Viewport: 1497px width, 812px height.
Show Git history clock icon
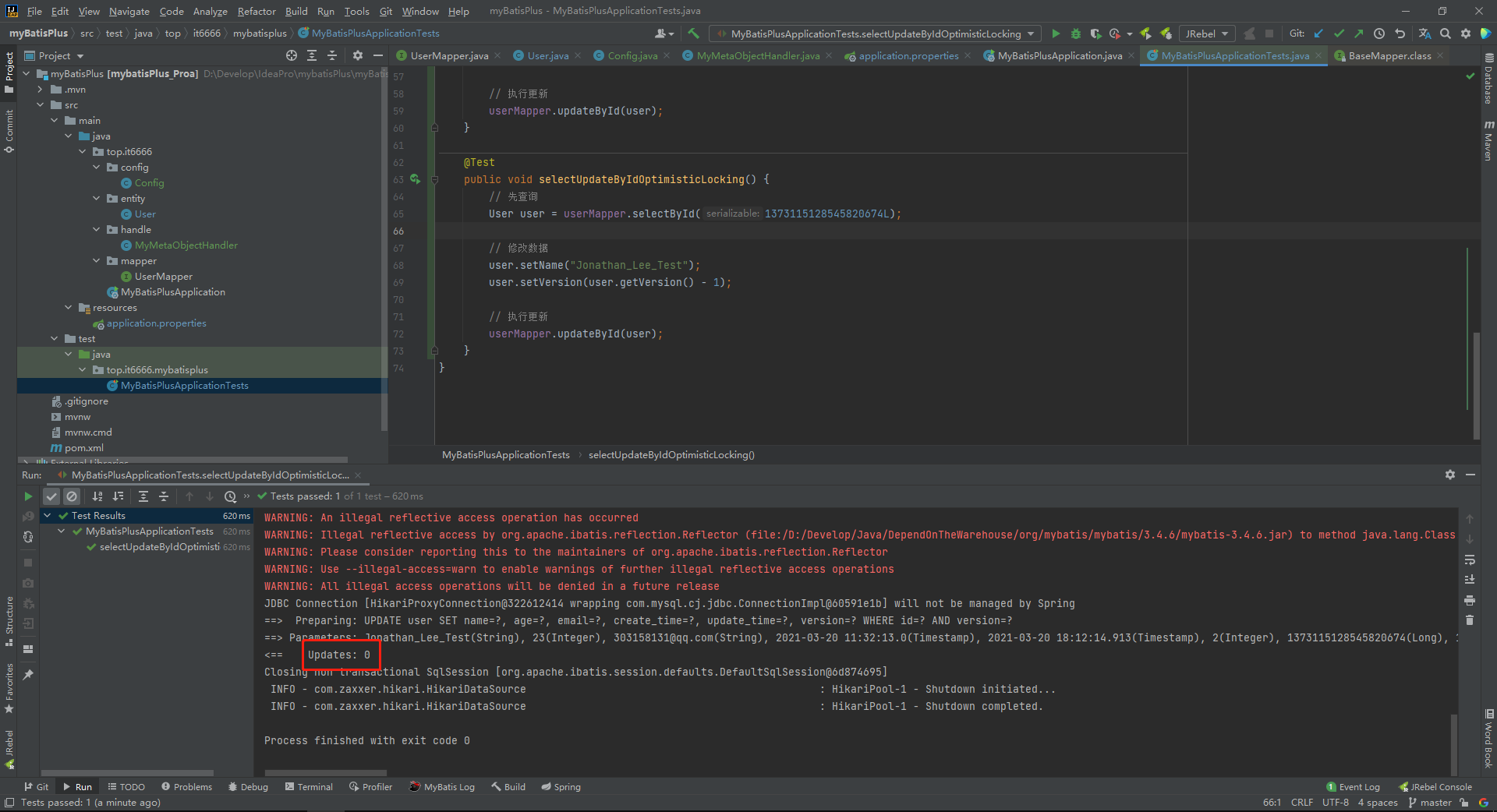click(1379, 34)
